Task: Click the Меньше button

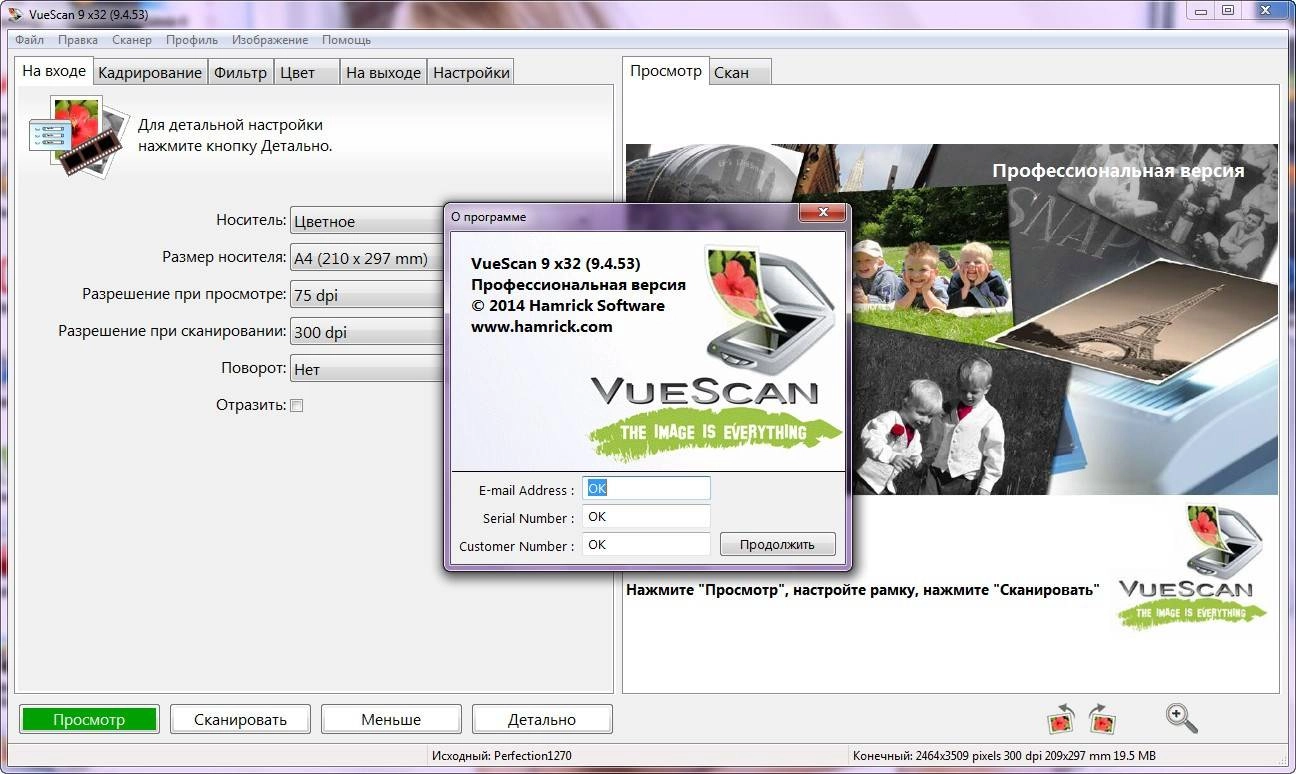Action: (391, 719)
